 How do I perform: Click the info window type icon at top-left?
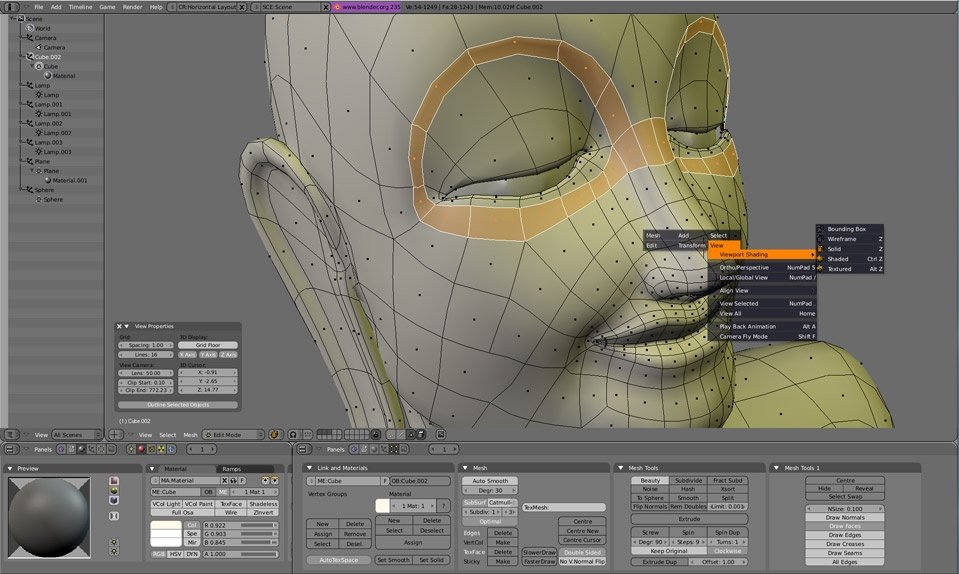tap(11, 6)
